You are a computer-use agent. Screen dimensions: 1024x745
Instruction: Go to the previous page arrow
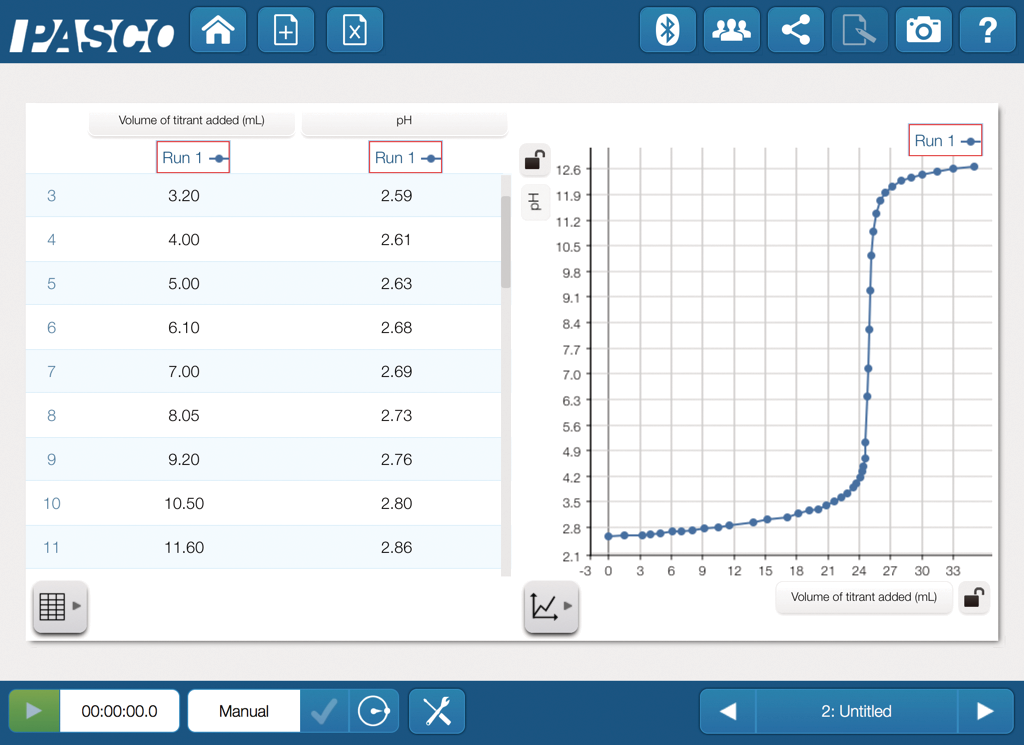point(728,712)
